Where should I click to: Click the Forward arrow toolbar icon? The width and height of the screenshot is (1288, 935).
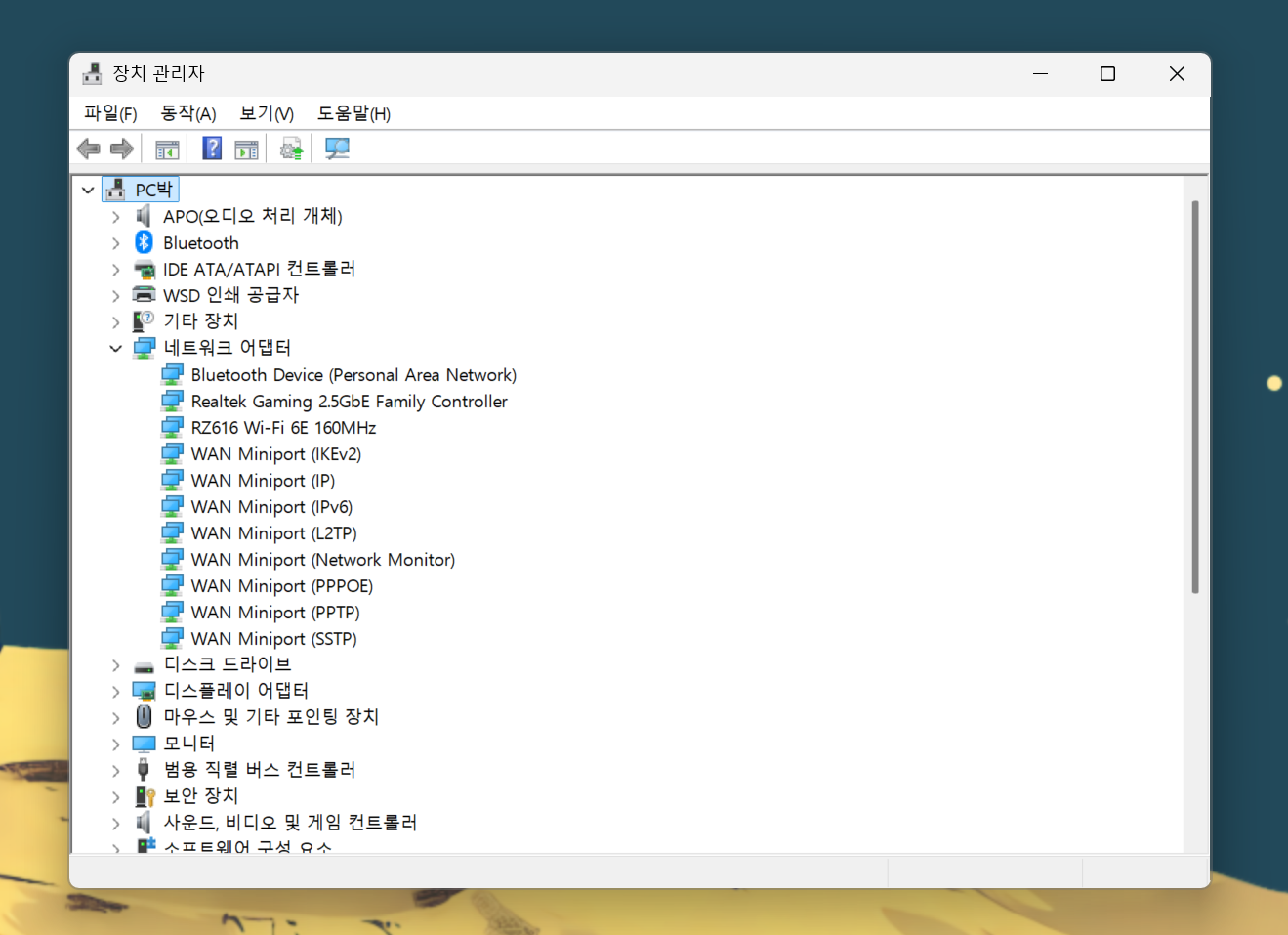pyautogui.click(x=122, y=149)
